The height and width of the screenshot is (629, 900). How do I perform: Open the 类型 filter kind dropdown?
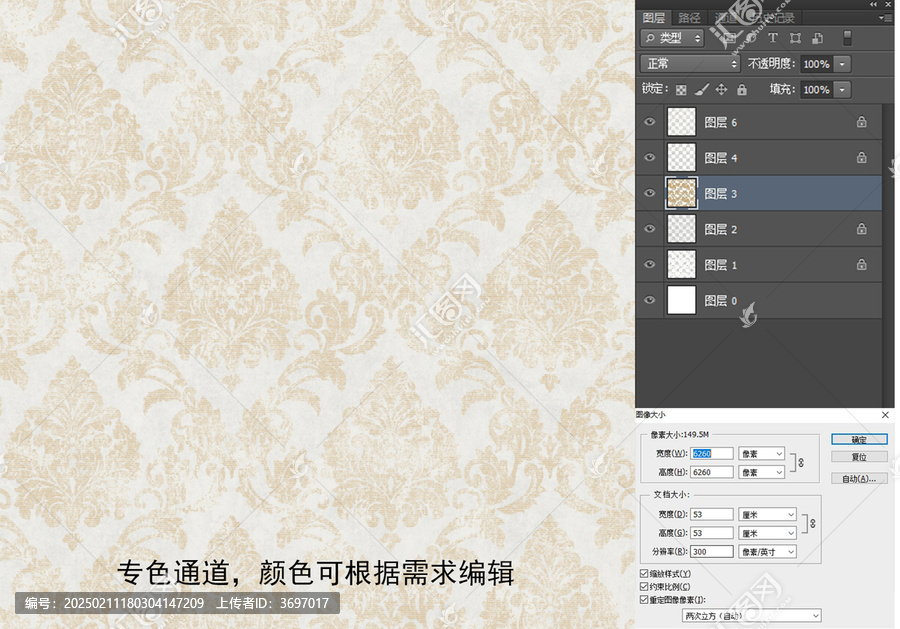pos(672,38)
